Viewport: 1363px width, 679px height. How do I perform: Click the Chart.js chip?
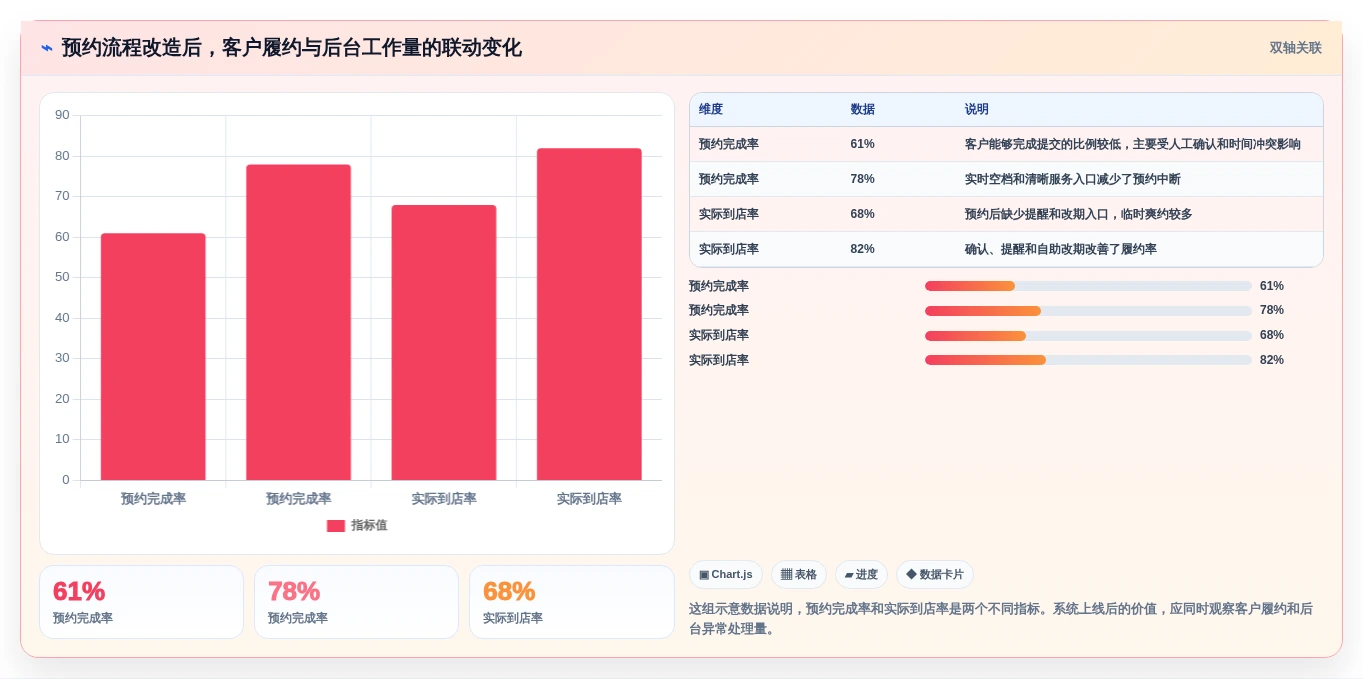tap(726, 575)
